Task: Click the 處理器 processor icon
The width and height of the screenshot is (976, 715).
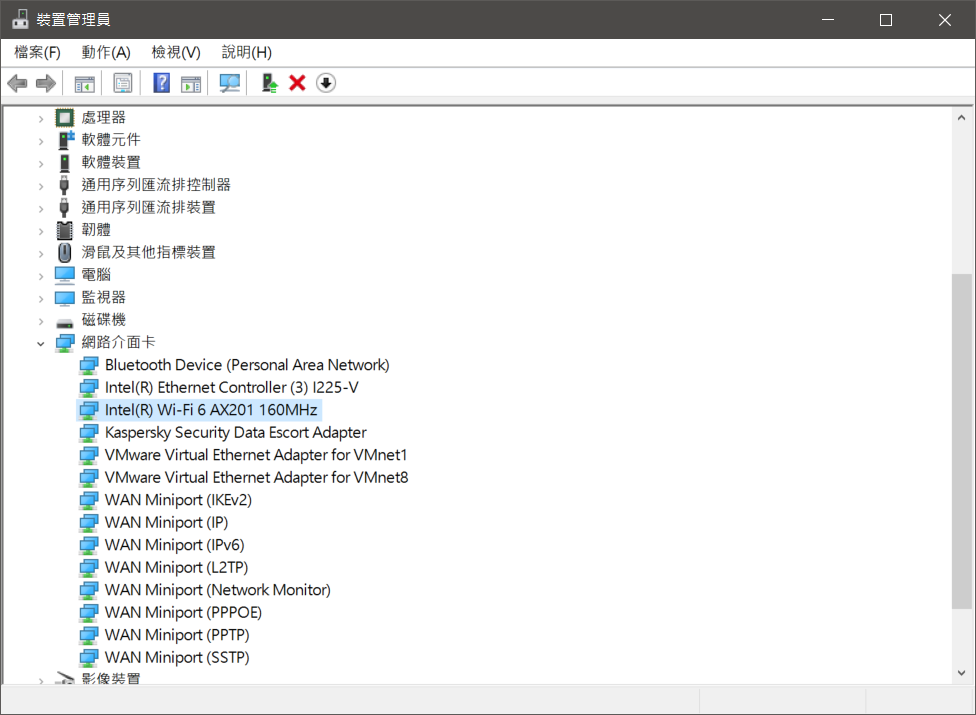Action: click(65, 118)
